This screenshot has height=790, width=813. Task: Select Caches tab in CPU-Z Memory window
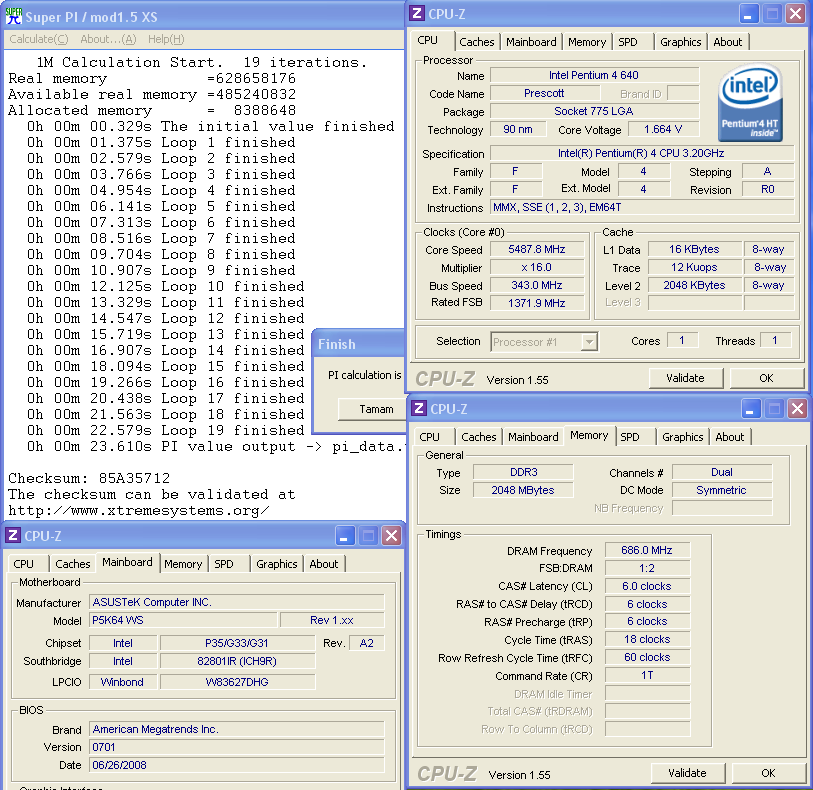tap(479, 437)
